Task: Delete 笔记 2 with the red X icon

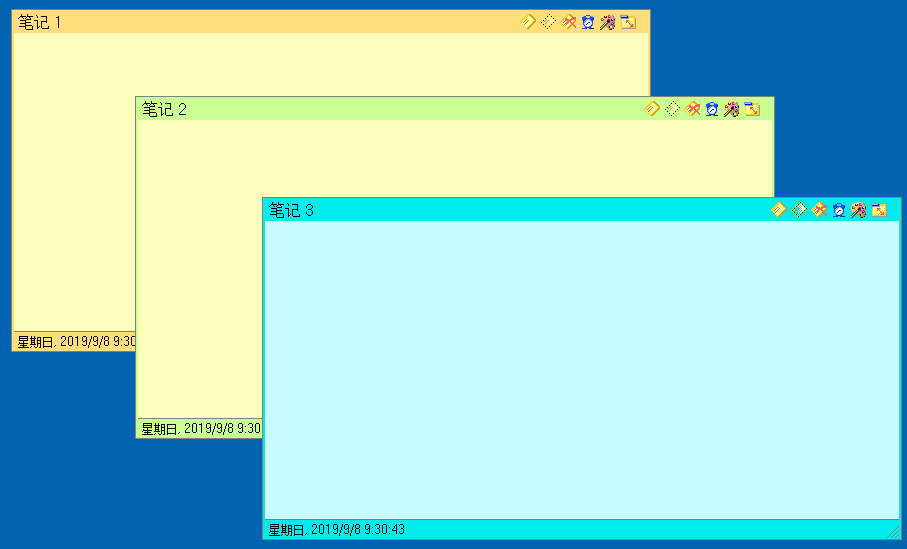Action: pyautogui.click(x=693, y=109)
